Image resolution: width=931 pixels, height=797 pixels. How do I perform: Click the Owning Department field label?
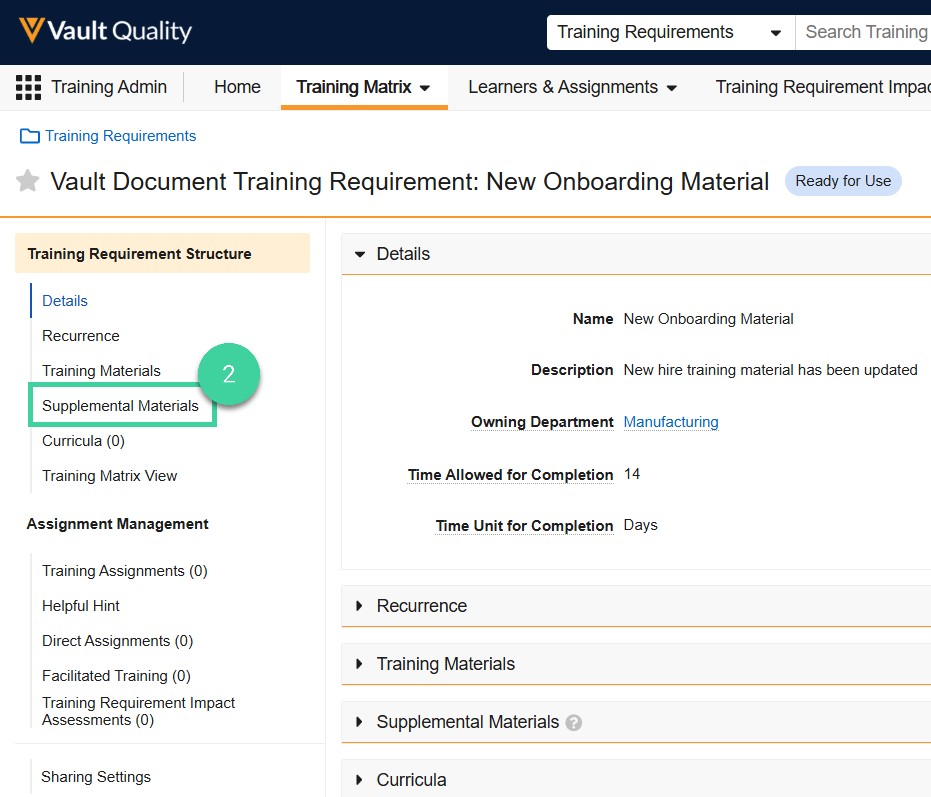[x=542, y=422]
